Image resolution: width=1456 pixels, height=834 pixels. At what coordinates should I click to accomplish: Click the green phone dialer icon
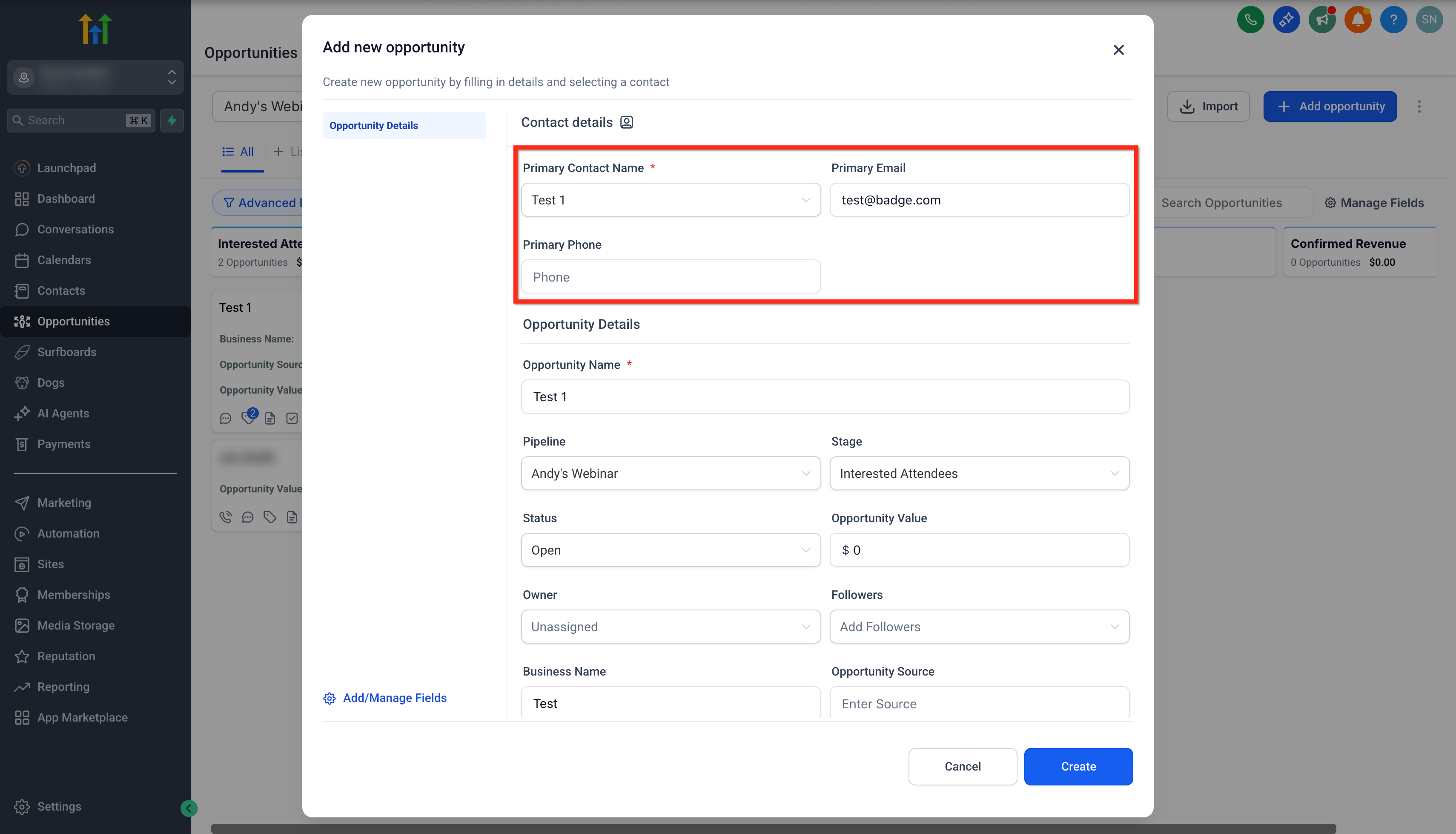click(1250, 20)
